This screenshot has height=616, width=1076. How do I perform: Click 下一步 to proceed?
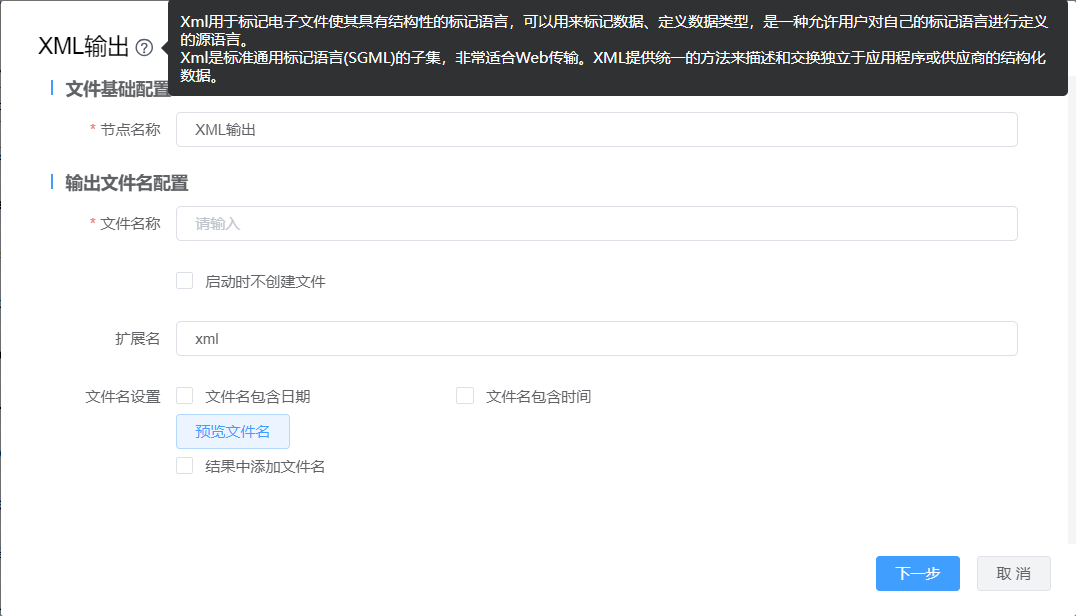coord(917,574)
